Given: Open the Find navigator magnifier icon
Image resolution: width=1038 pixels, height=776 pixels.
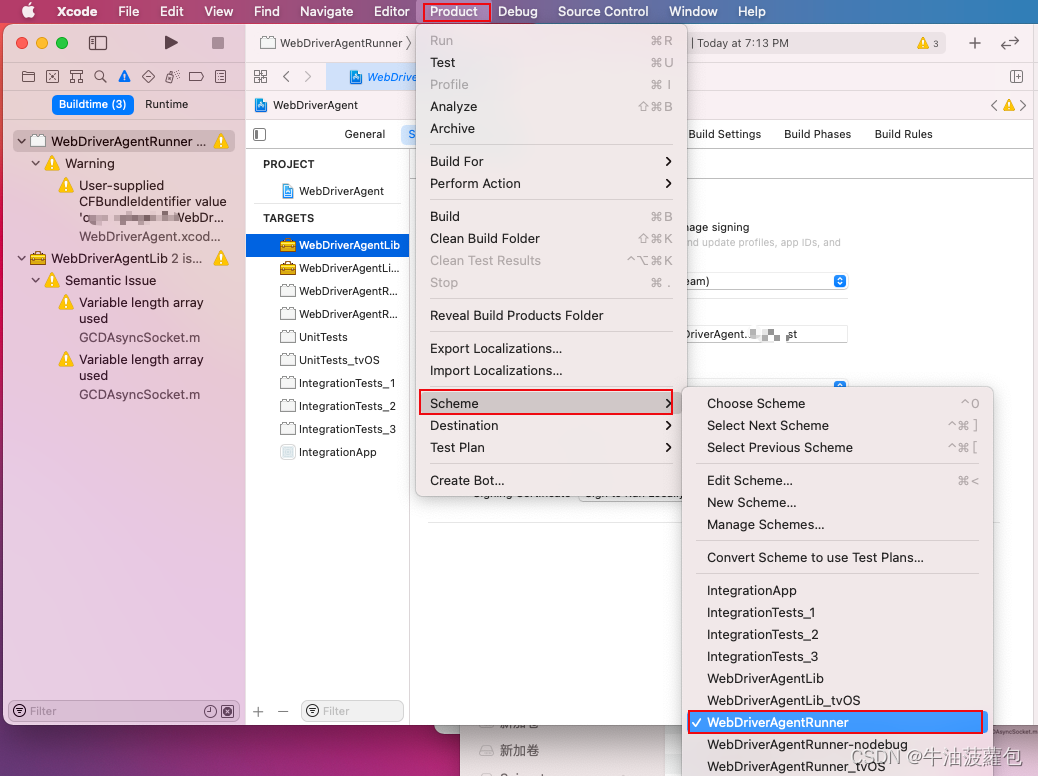Looking at the screenshot, I should coord(100,77).
